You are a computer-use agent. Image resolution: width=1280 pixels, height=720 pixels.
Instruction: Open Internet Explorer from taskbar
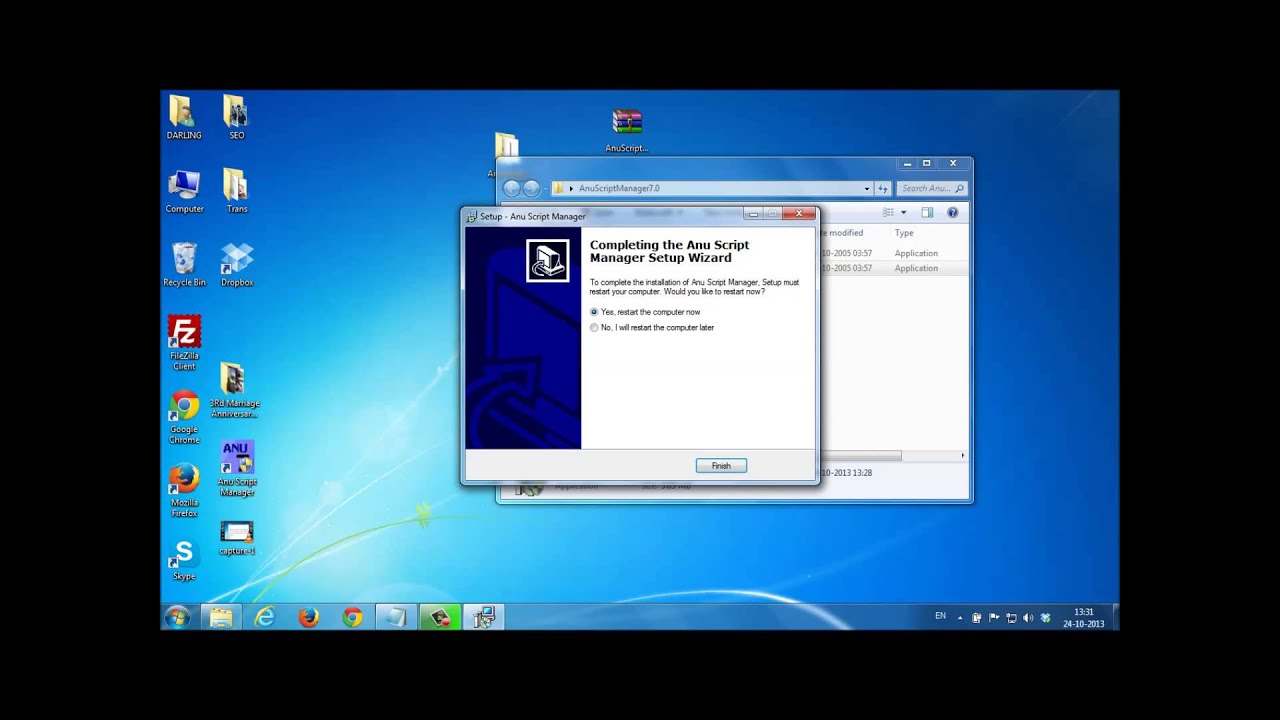(265, 617)
